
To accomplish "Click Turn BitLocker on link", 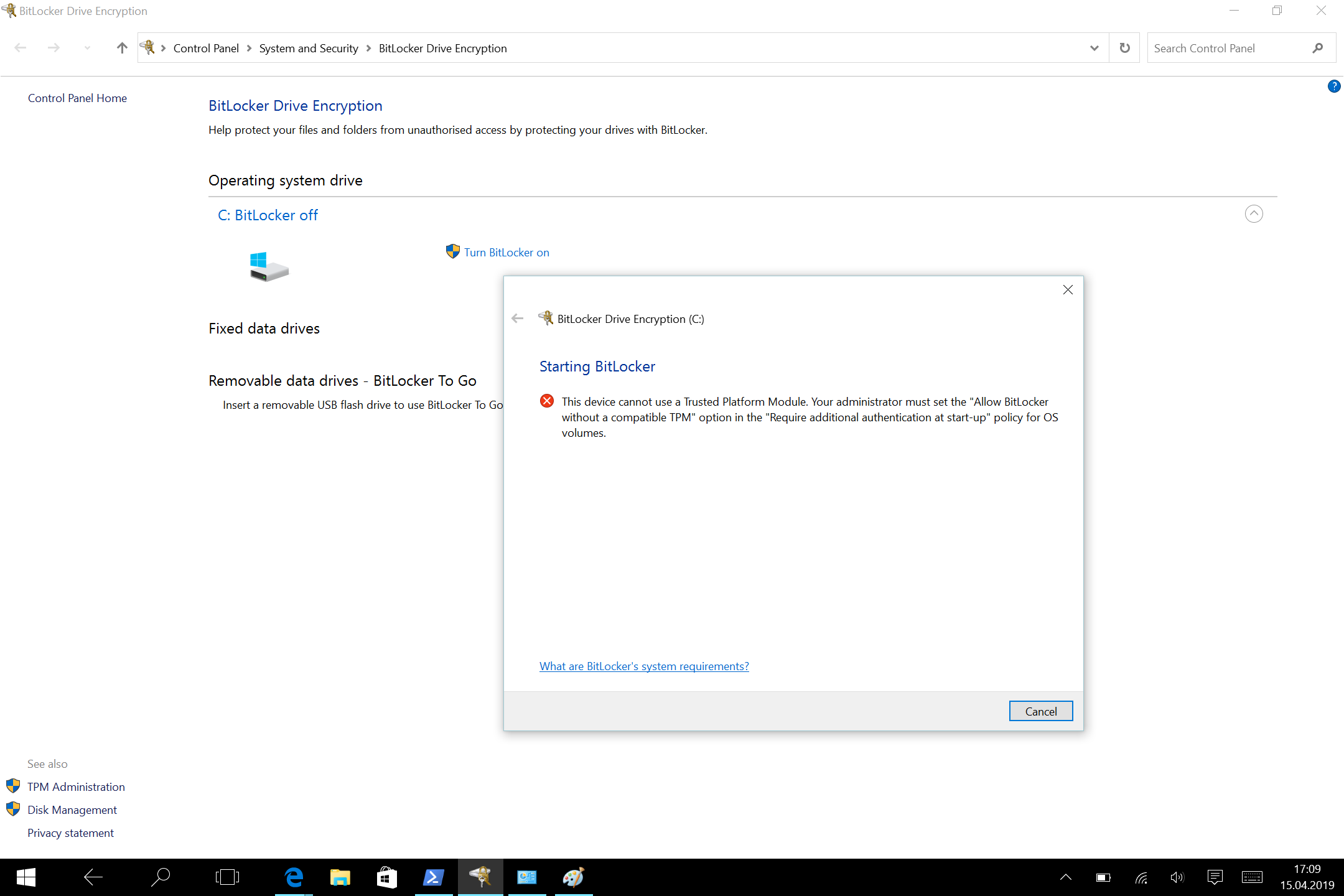I will (506, 253).
